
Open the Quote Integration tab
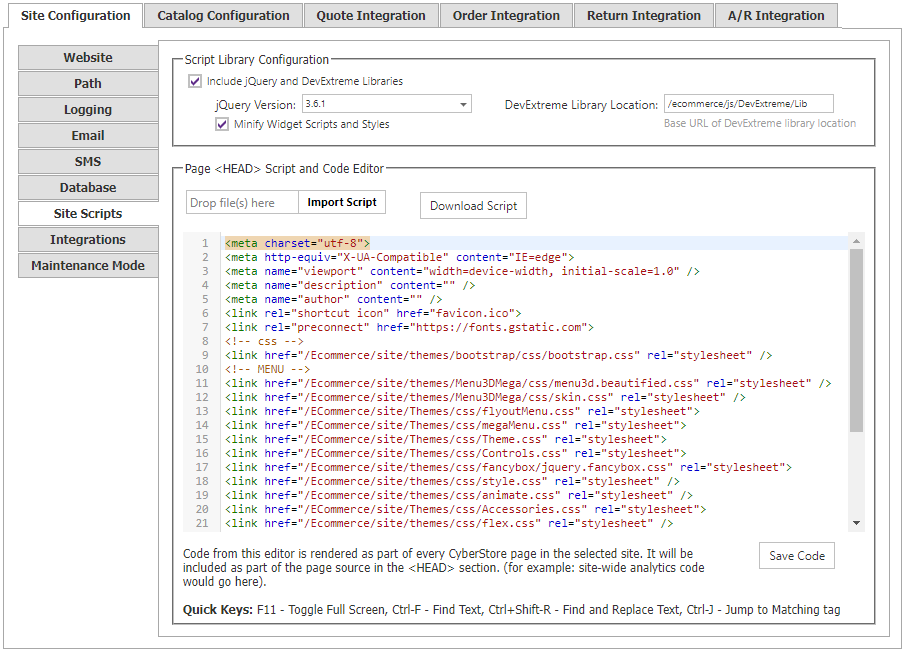coord(371,16)
